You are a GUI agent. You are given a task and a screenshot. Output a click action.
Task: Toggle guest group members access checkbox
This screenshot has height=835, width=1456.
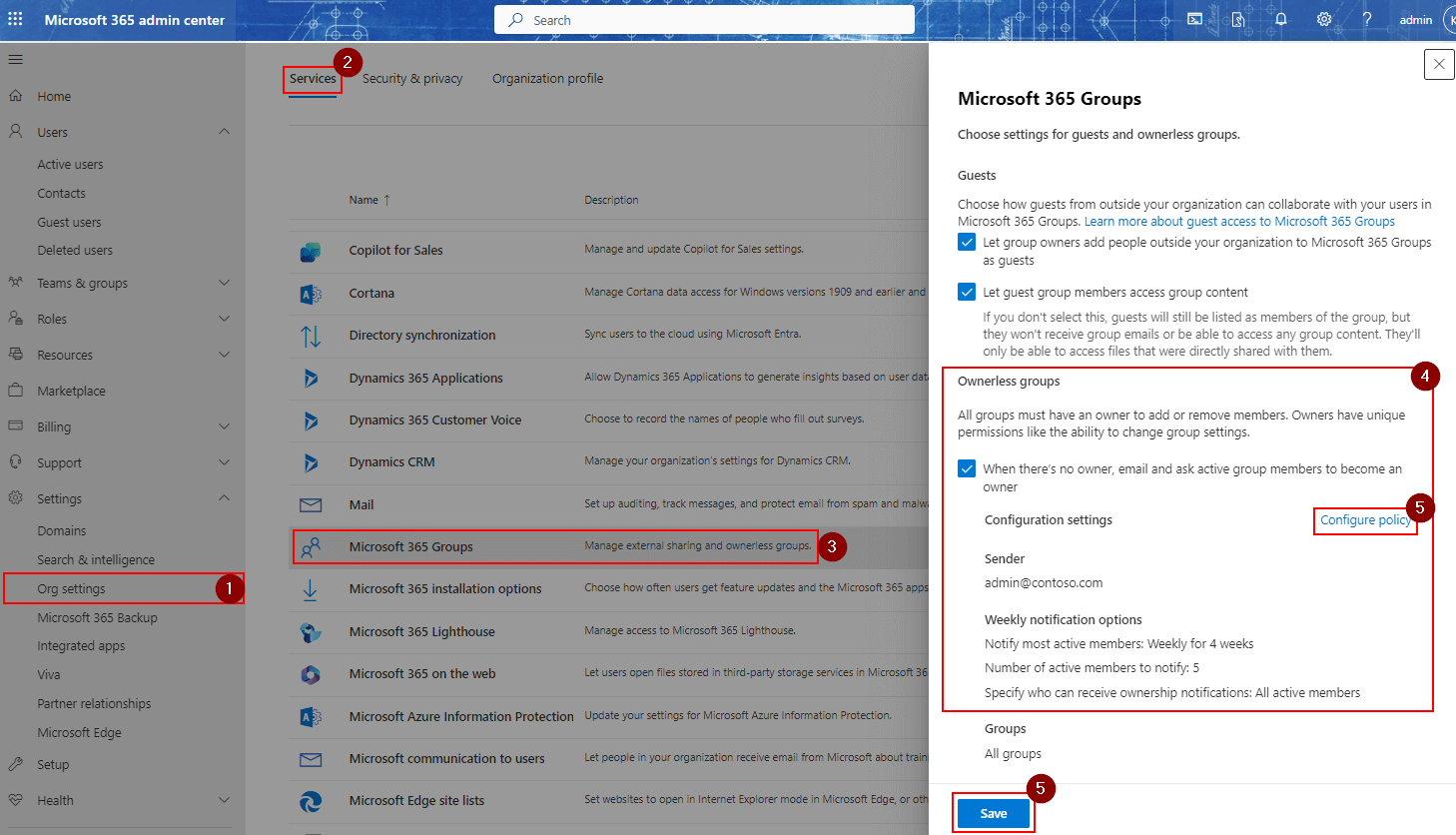pyautogui.click(x=967, y=292)
